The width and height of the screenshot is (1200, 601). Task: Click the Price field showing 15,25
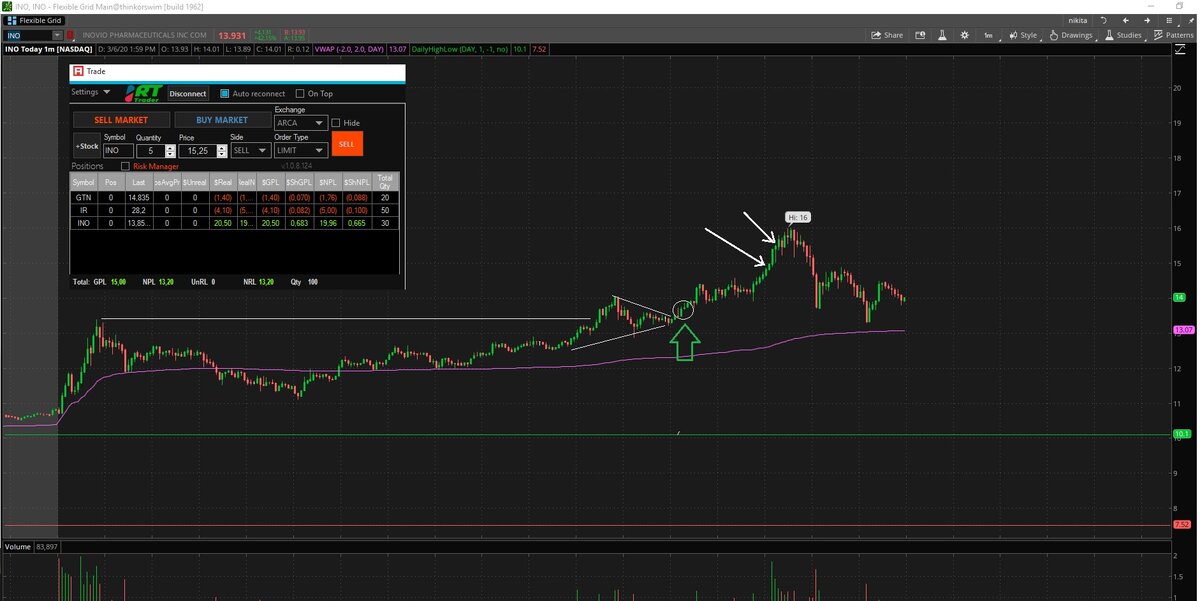pos(196,150)
